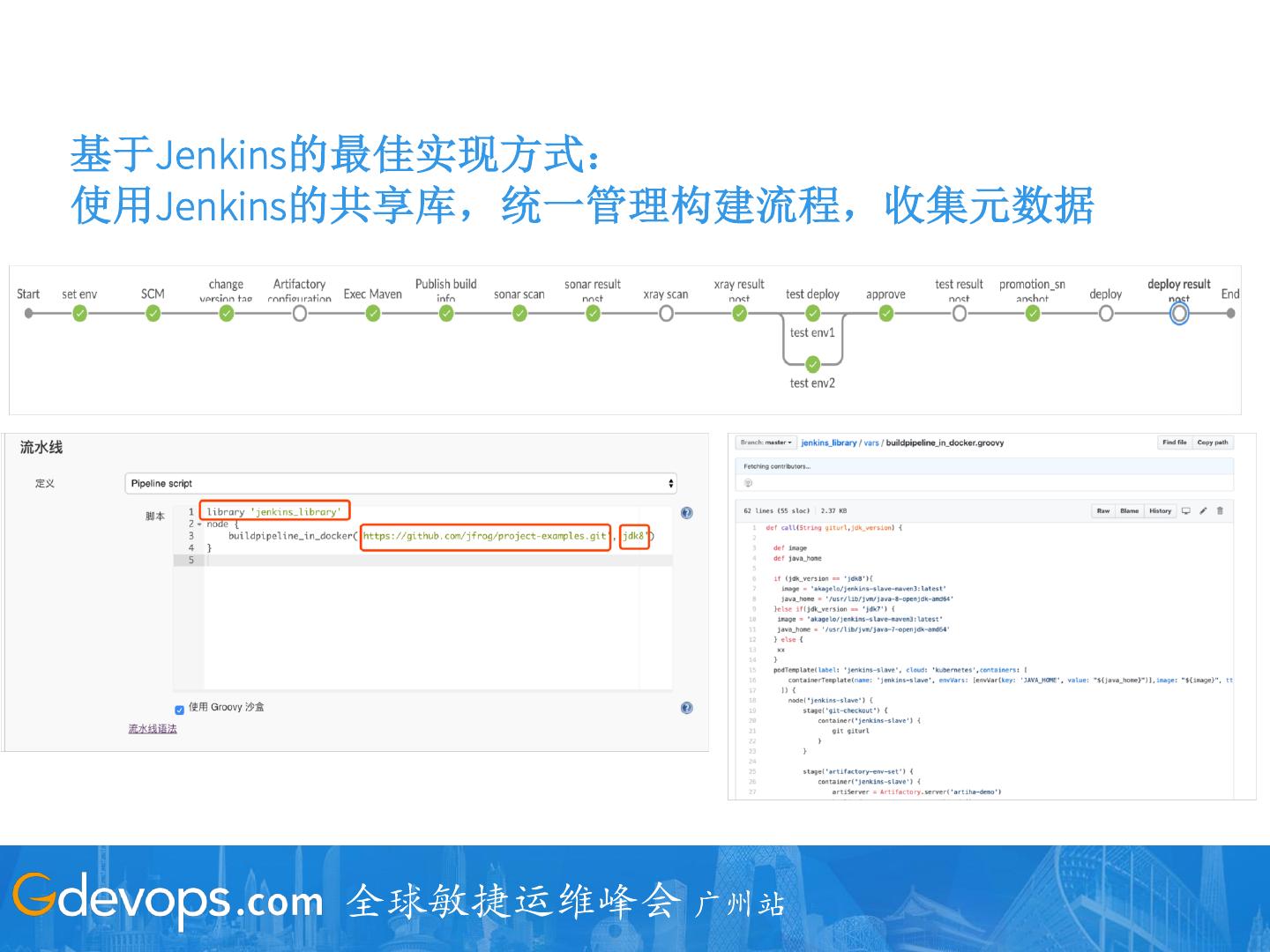Place cursor on empty line 5 of script editor
Image resolution: width=1270 pixels, height=952 pixels.
pyautogui.click(x=438, y=560)
